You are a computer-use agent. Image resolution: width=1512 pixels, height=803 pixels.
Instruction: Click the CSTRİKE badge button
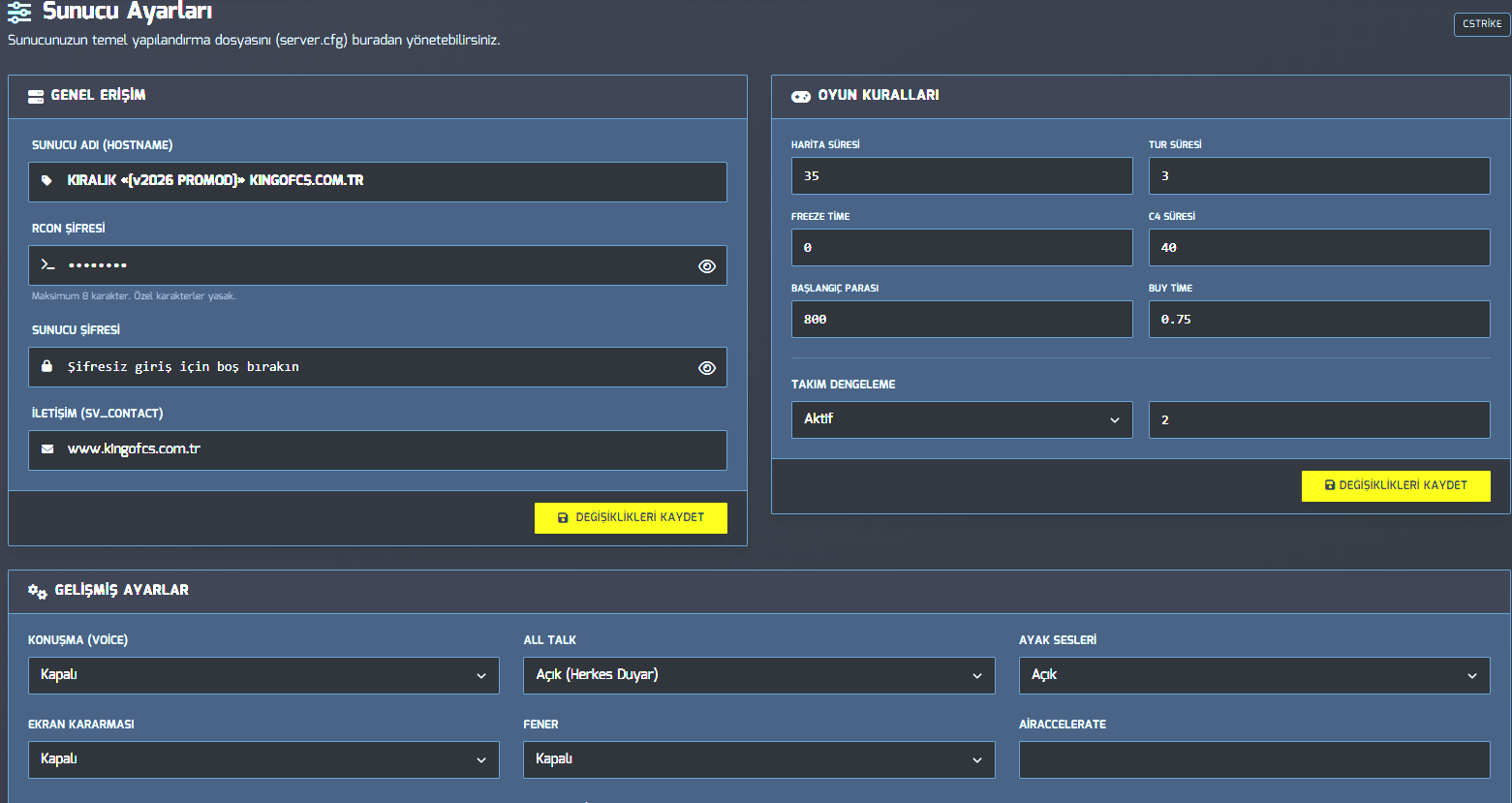point(1482,24)
